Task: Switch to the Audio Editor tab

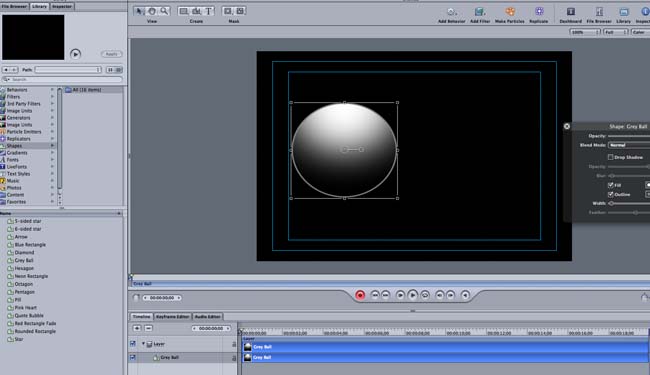Action: pos(208,317)
